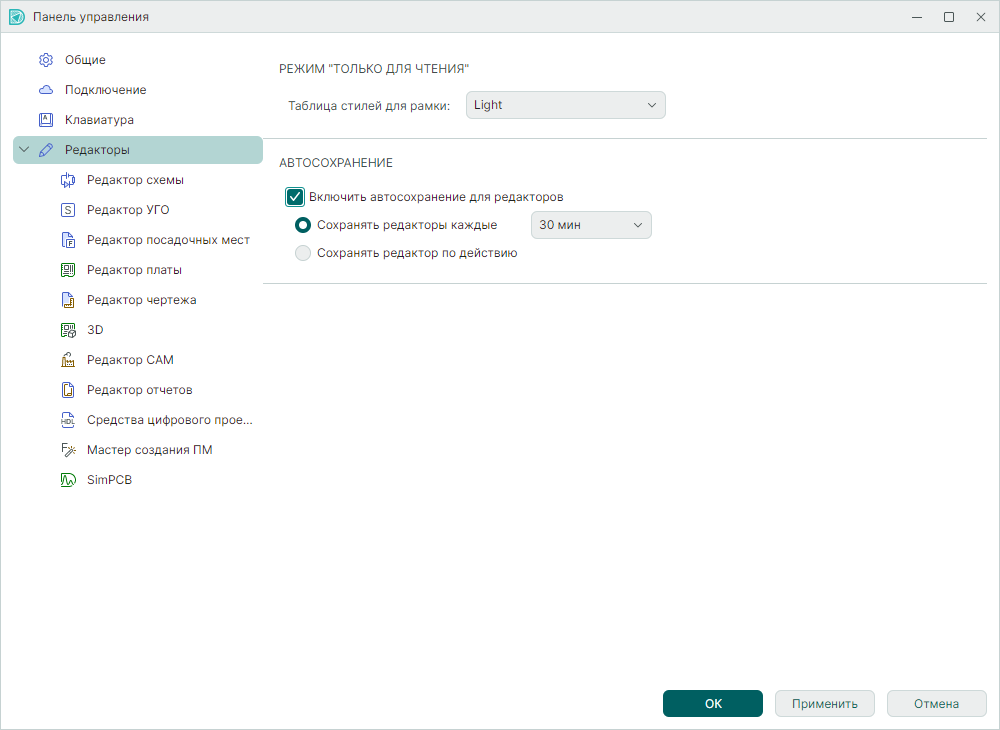Open Редактор посадочных мест settings
The height and width of the screenshot is (730, 1000).
[168, 240]
